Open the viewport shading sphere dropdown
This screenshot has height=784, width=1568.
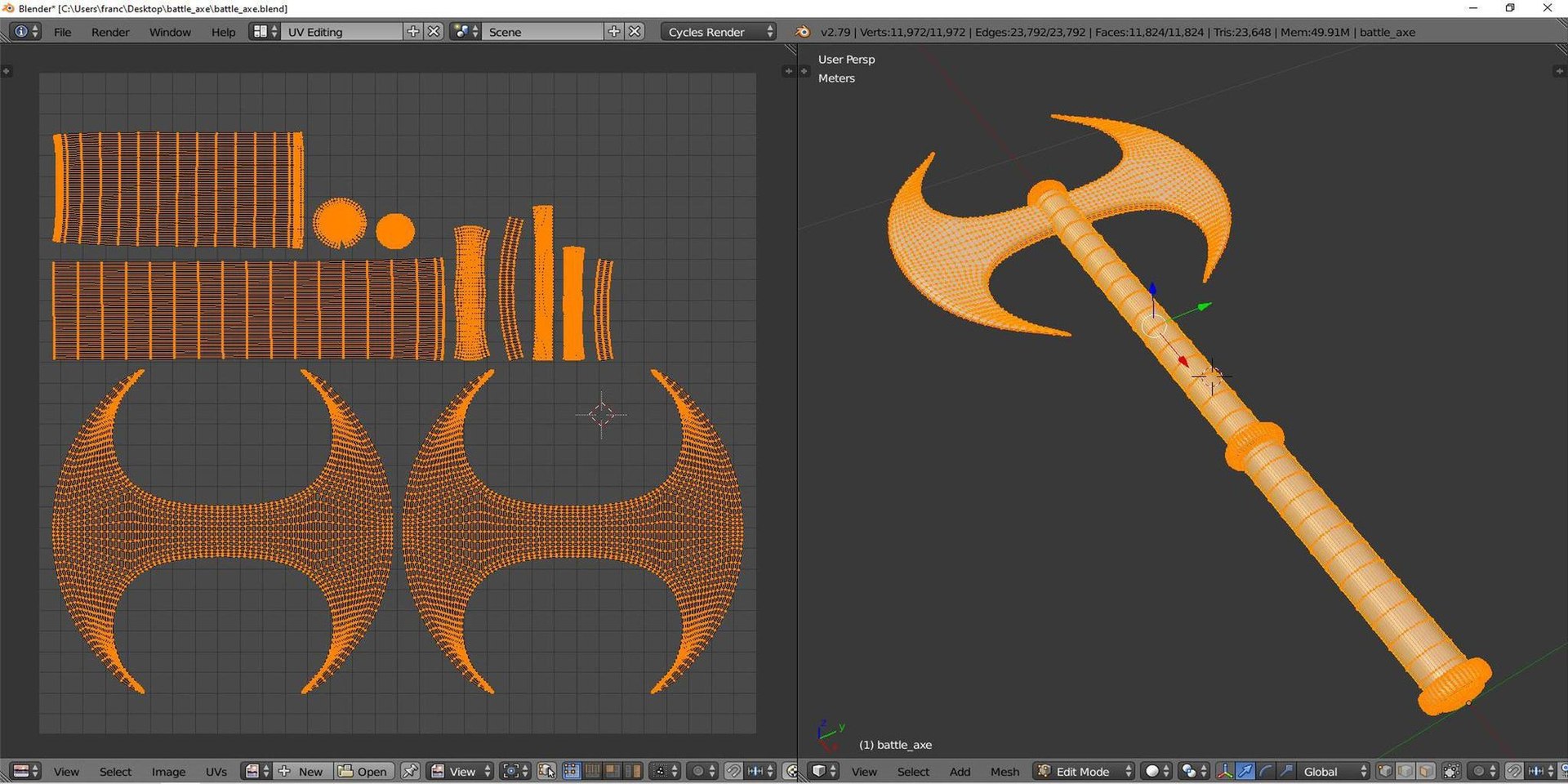[1156, 771]
